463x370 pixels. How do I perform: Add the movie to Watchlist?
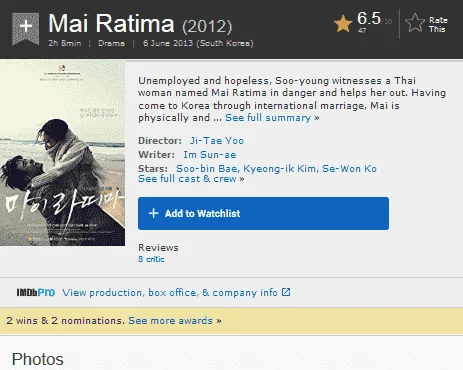[263, 213]
